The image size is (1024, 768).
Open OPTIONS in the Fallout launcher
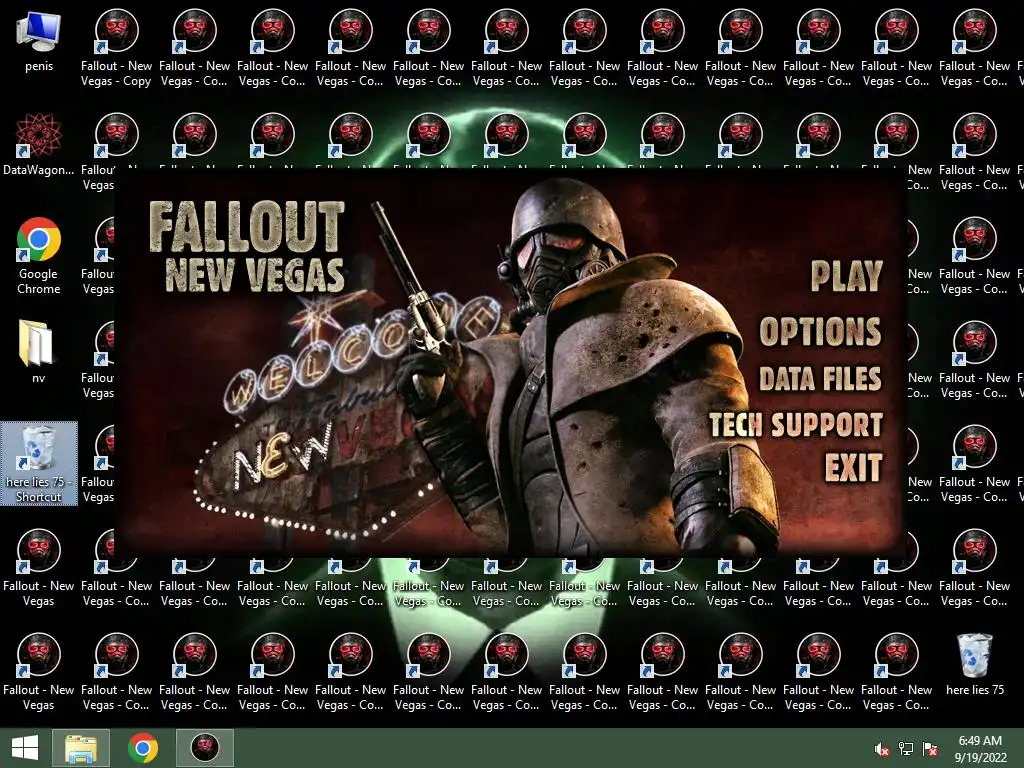coord(820,331)
